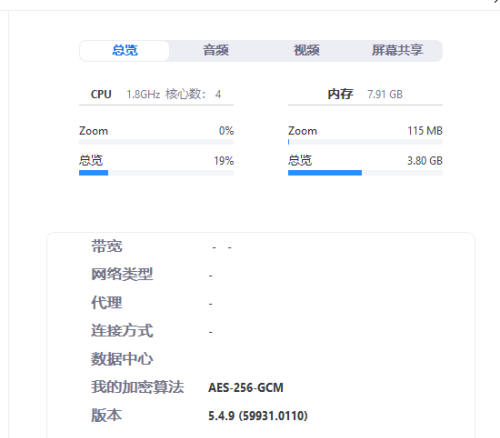Click the 我的加密算法 label

pyautogui.click(x=137, y=387)
